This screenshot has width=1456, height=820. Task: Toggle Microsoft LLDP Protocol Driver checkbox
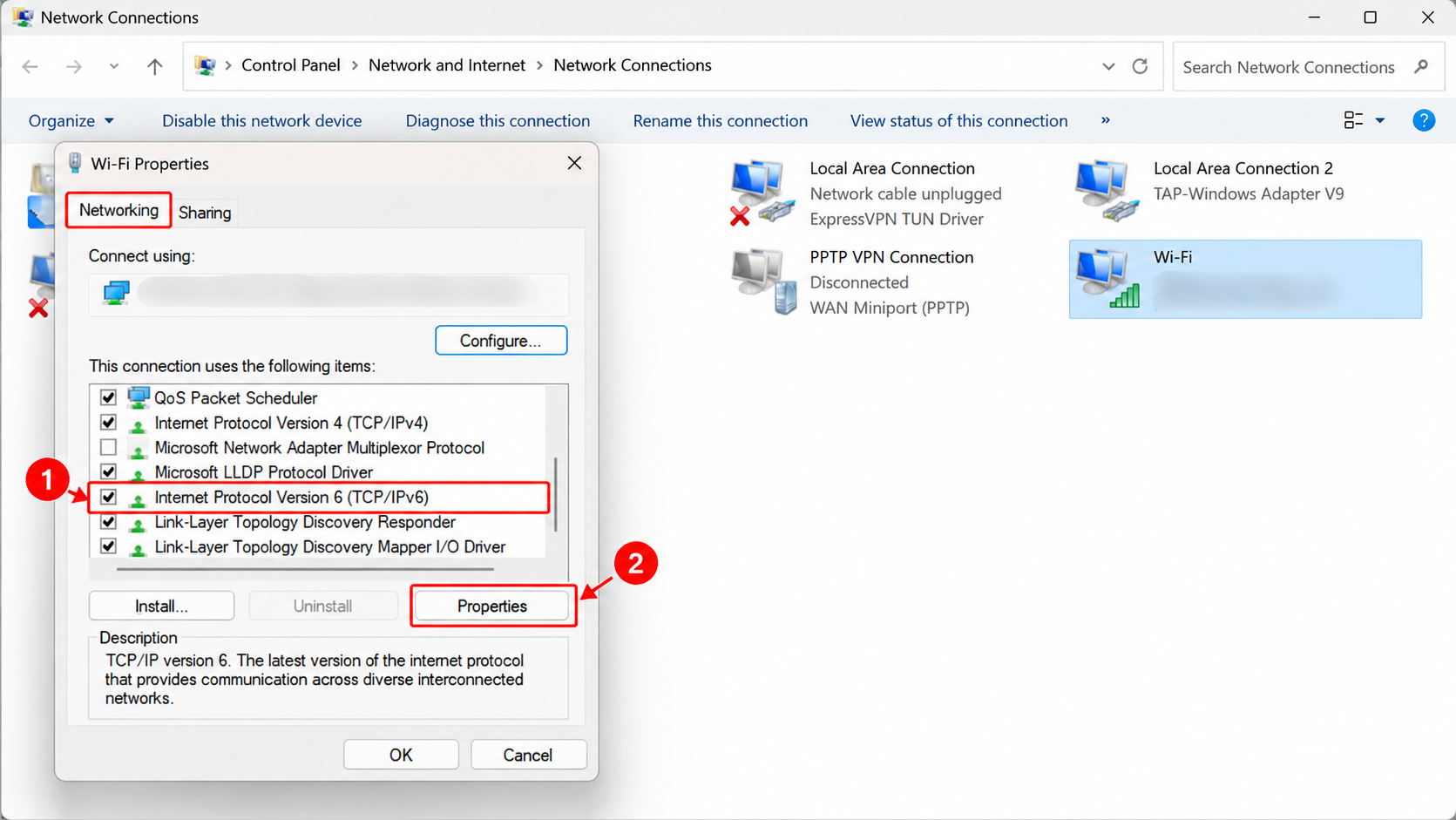[x=108, y=471]
